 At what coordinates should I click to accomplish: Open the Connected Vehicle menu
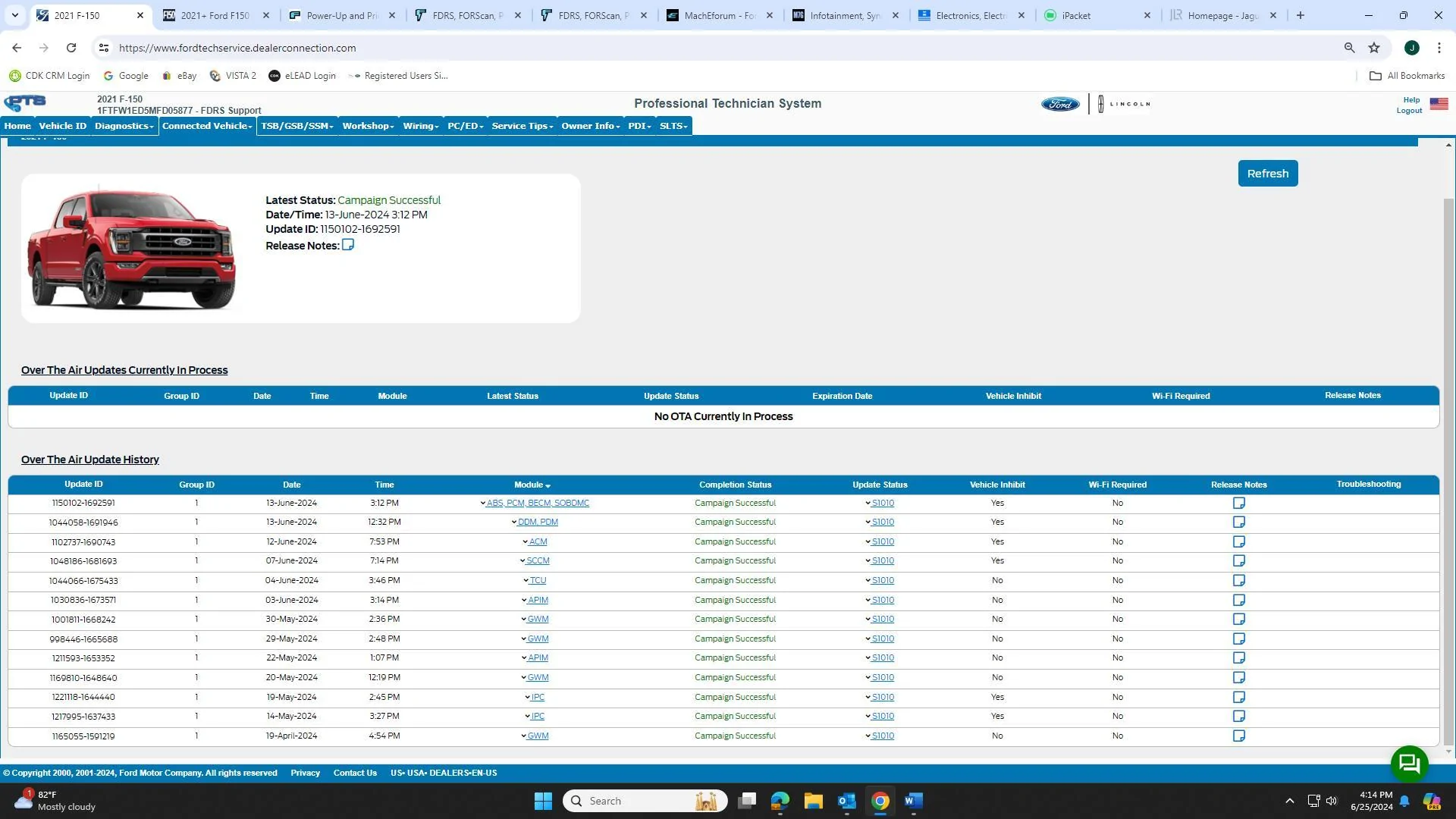point(207,126)
